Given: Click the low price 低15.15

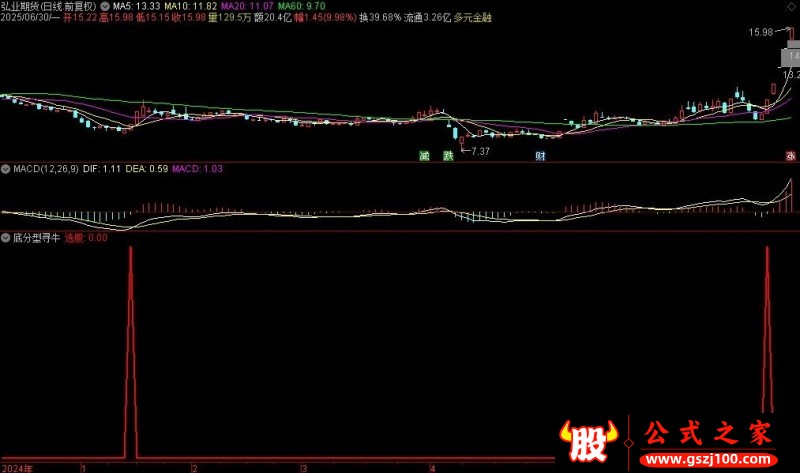Looking at the screenshot, I should click(x=153, y=18).
